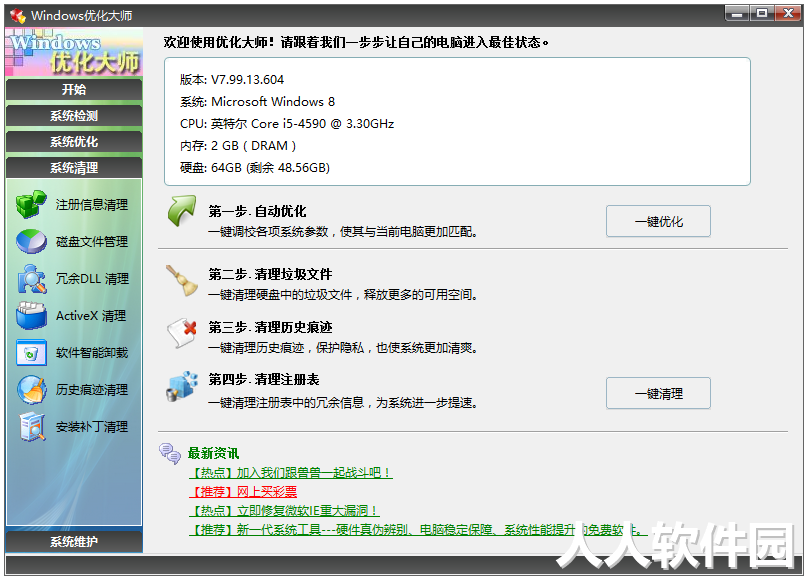Open the 加入我们跟兽兽一起战斗吧 hot news link

[x=291, y=473]
